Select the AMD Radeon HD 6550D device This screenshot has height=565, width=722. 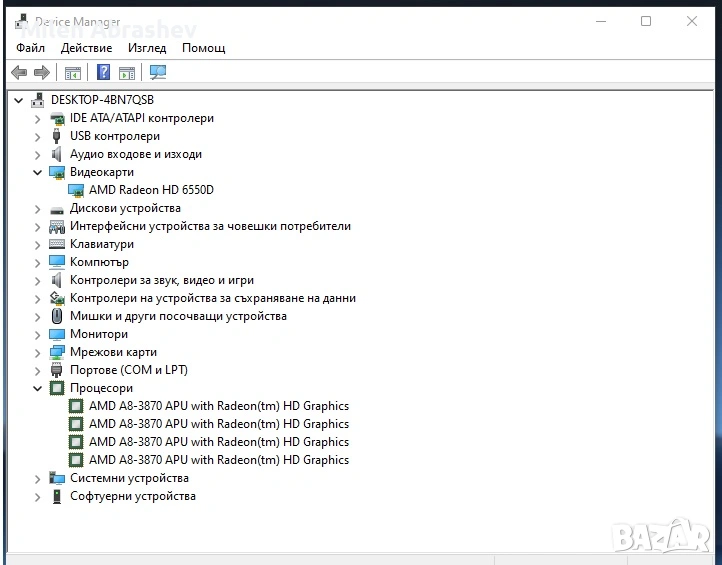[151, 190]
